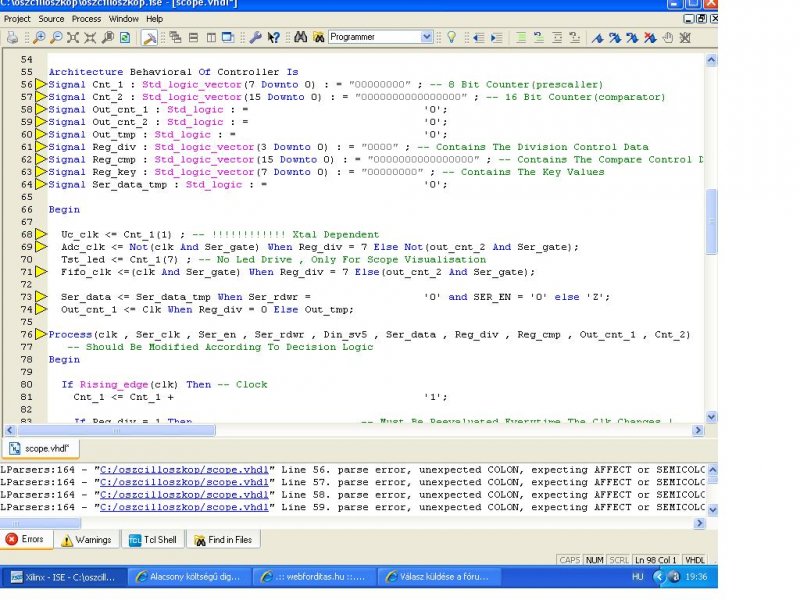This screenshot has width=800, height=600.
Task: Open the Process menu
Action: pyautogui.click(x=86, y=19)
